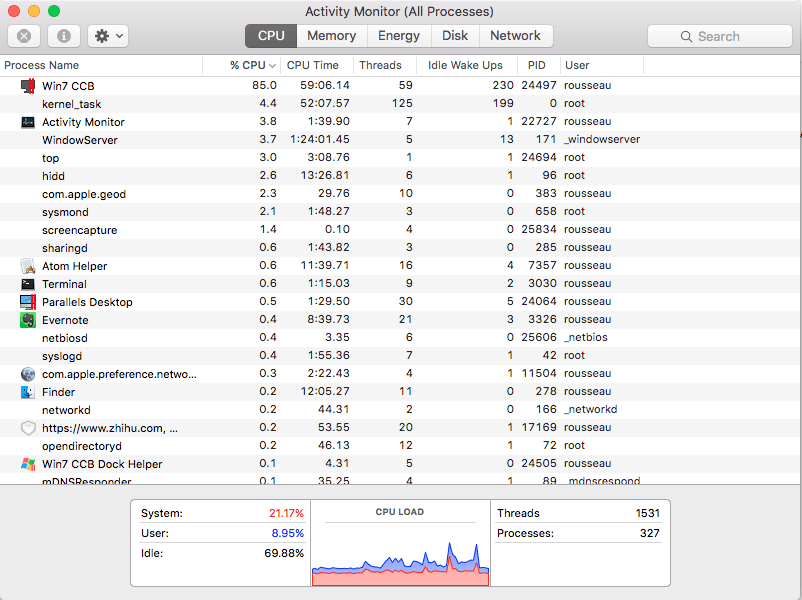Click the Idle 69.88% value

(284, 553)
